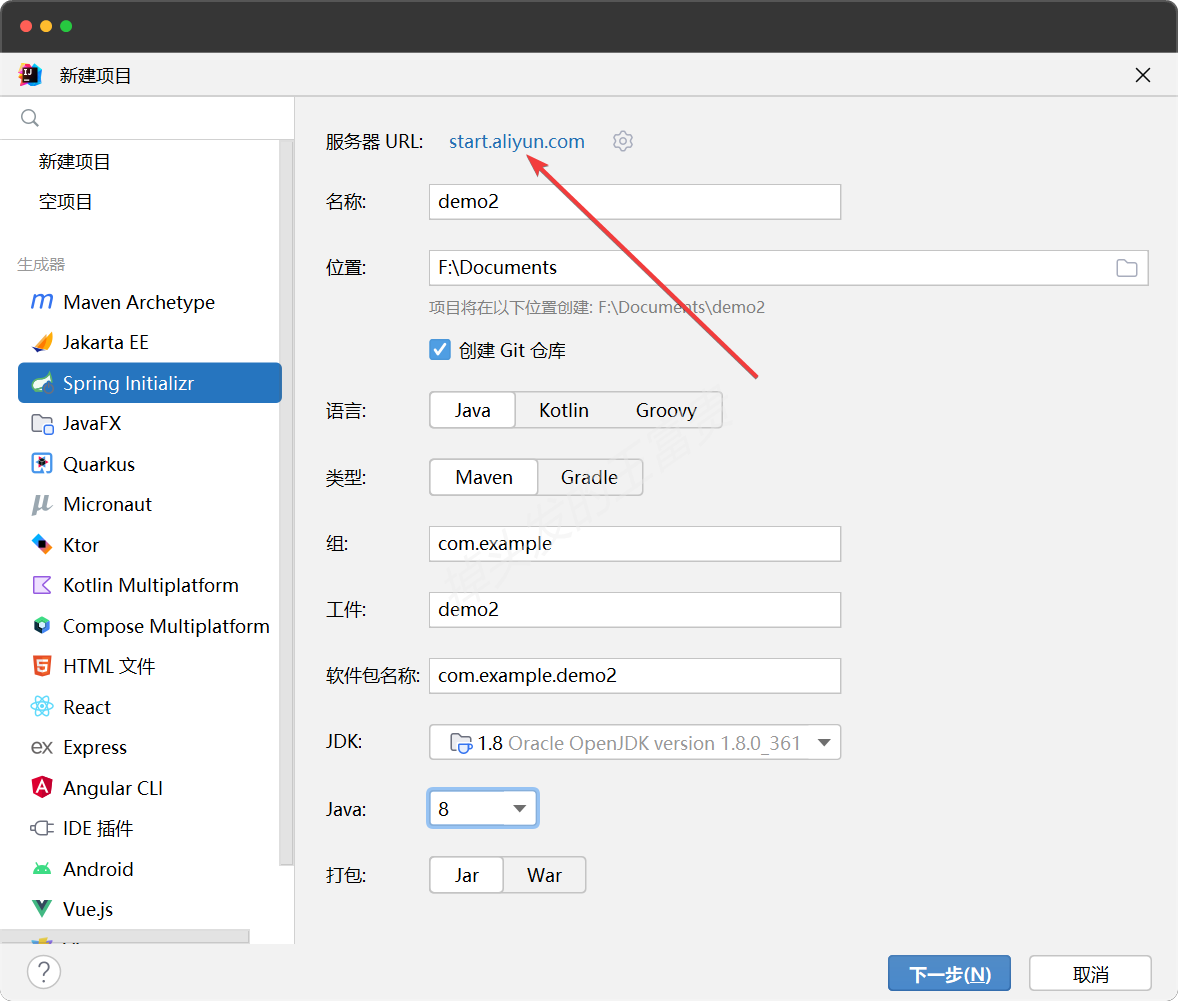
Task: Click the generator list horizontal scrollbar
Action: 125,936
